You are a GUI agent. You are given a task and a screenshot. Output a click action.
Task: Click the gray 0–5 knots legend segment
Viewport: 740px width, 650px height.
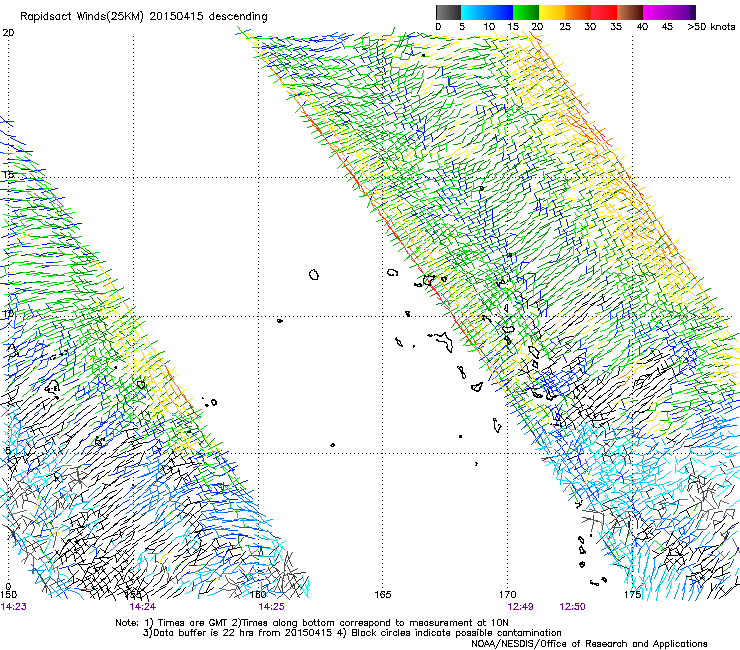449,12
